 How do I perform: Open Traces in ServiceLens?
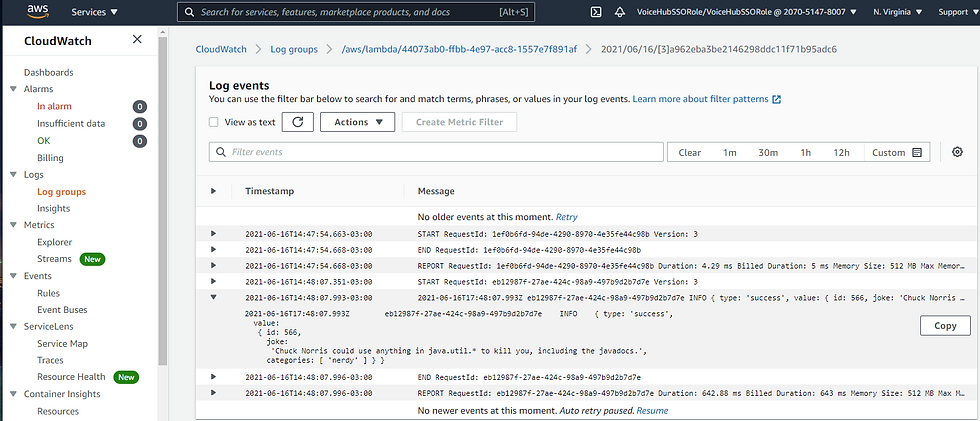[50, 360]
